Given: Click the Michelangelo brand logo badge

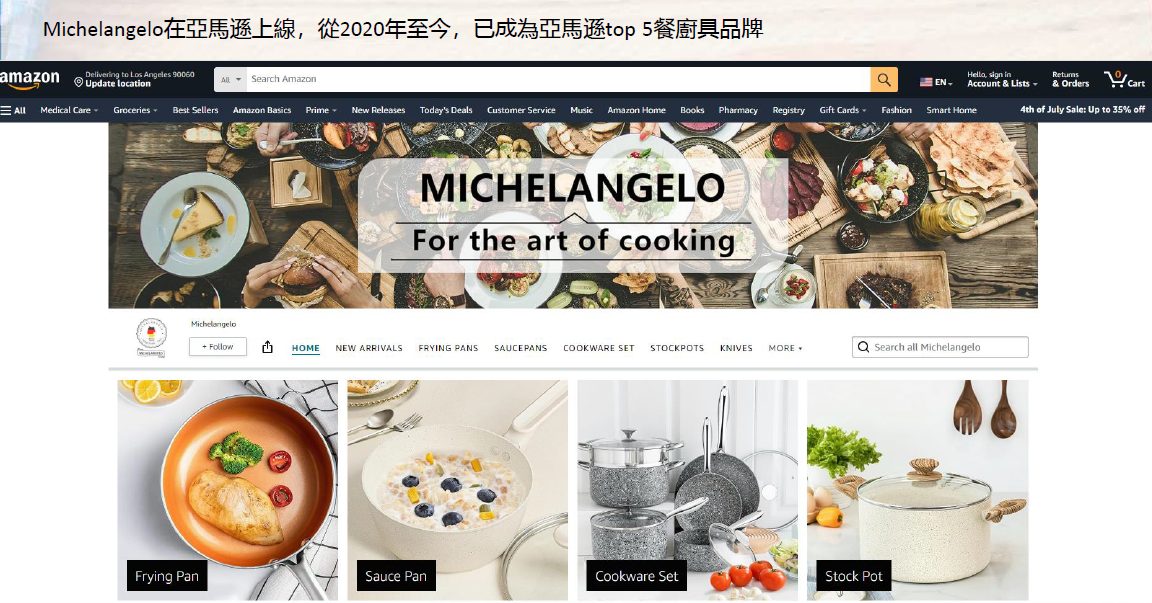Looking at the screenshot, I should pos(151,338).
